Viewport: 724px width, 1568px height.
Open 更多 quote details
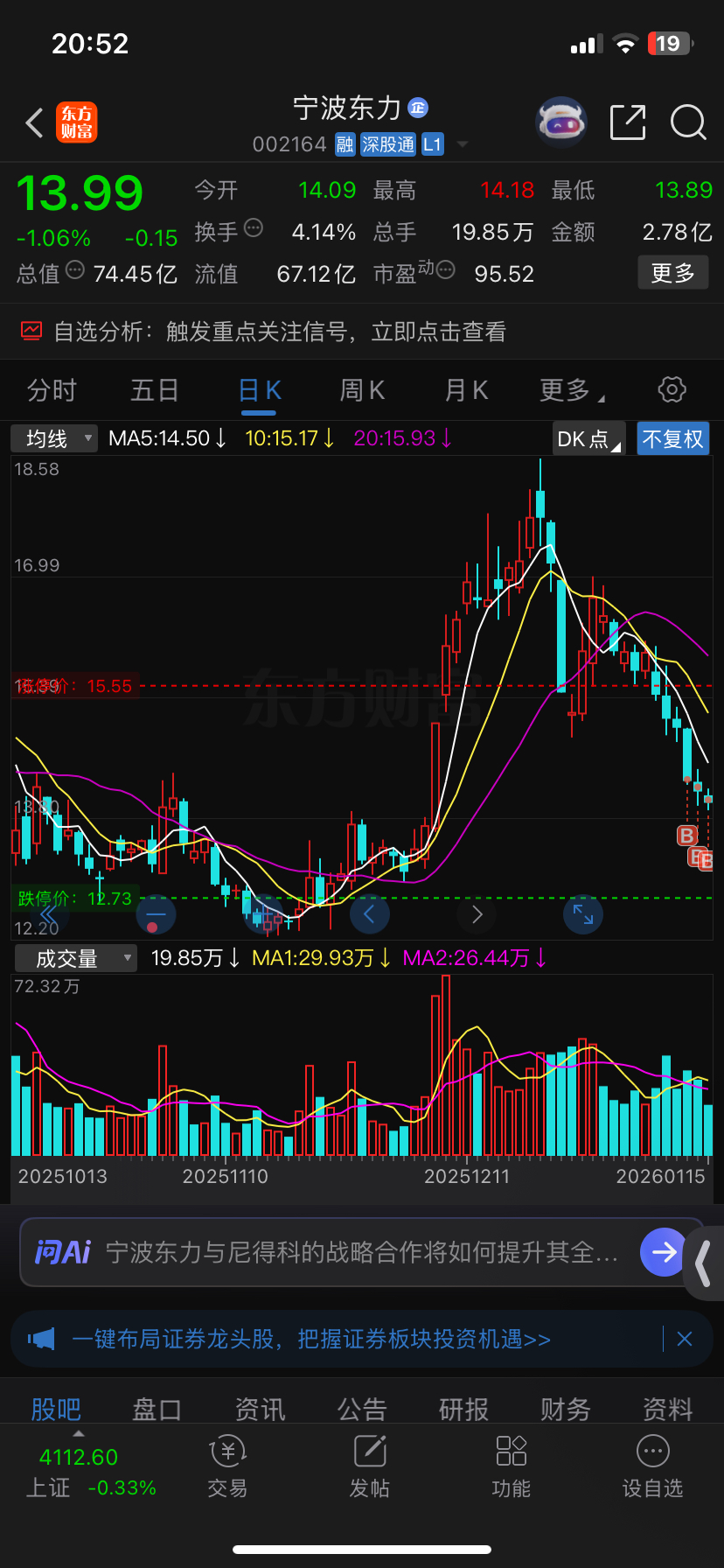[x=672, y=273]
